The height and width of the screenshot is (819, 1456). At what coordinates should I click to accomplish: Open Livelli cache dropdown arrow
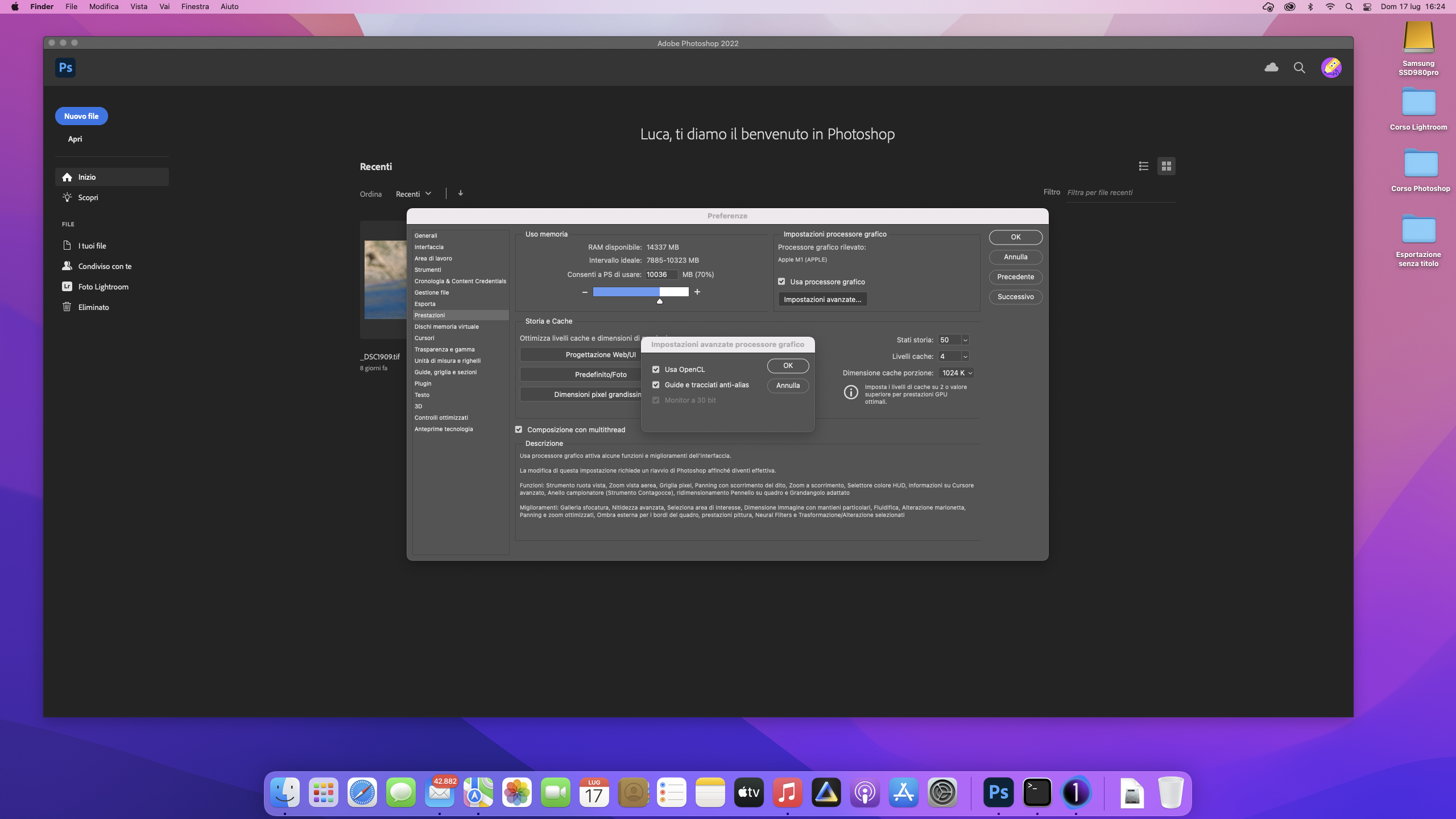[965, 357]
